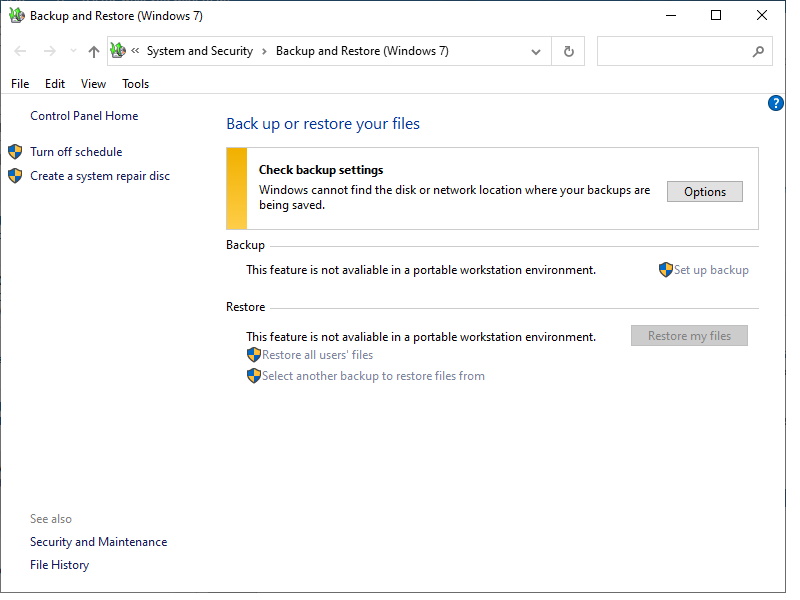Click Create a system repair disc
The image size is (800, 600).
point(100,177)
